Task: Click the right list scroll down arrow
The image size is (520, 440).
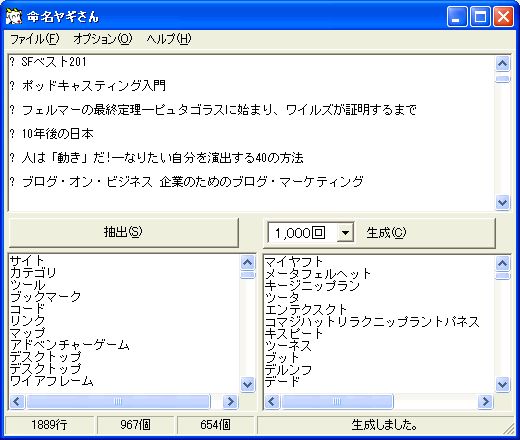Action: (502, 384)
